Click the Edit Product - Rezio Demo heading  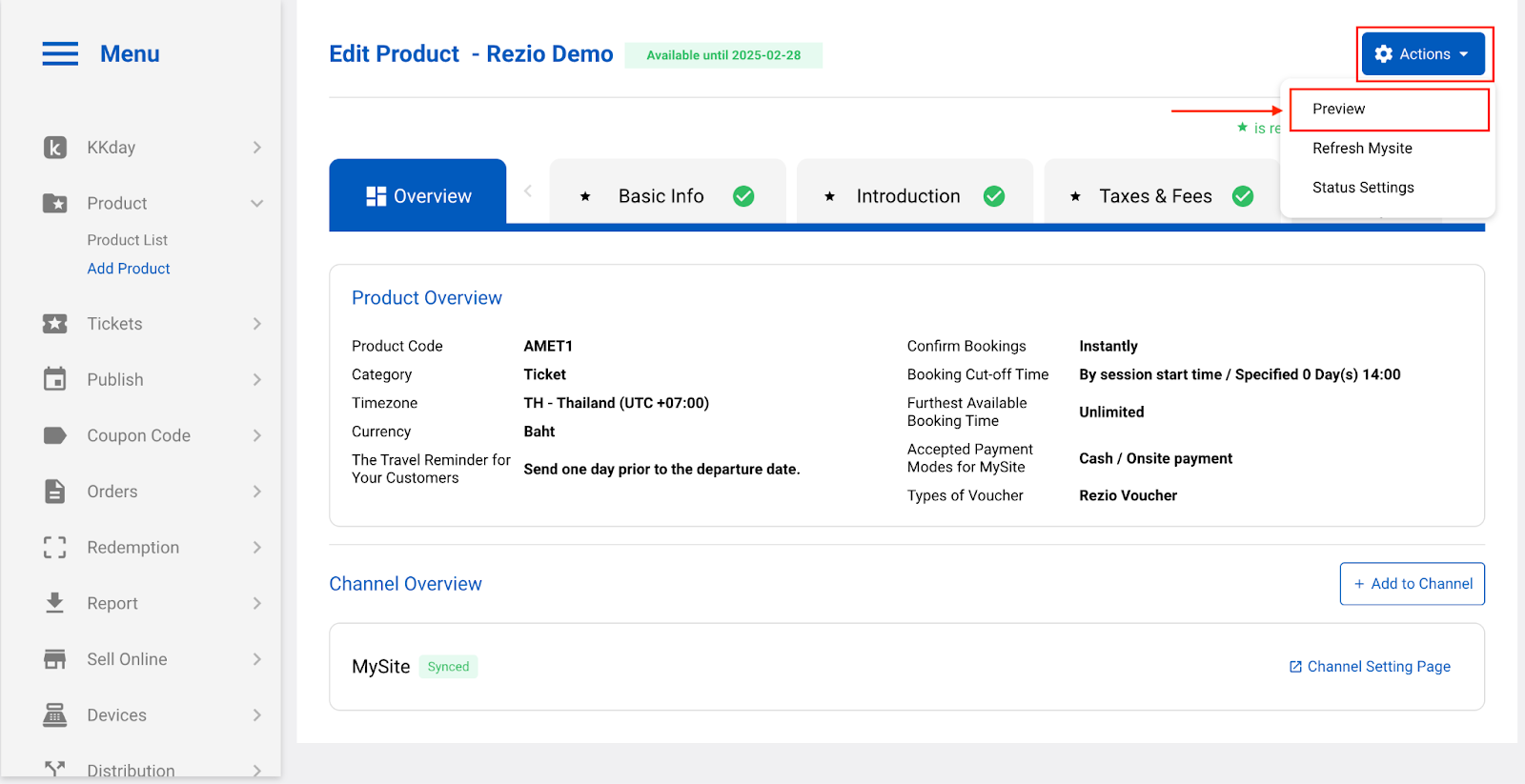point(471,54)
